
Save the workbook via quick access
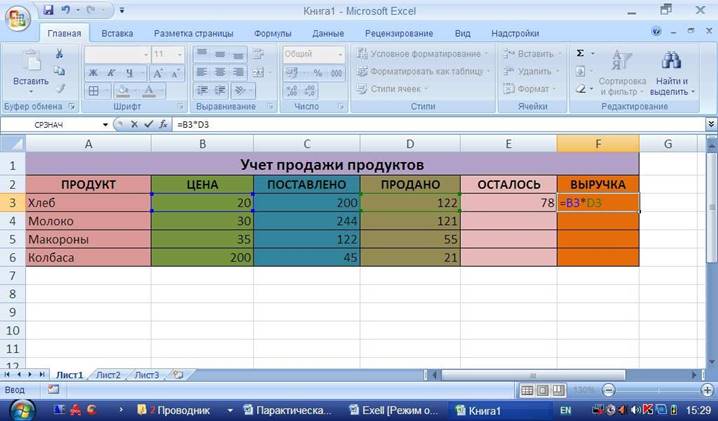click(x=48, y=10)
